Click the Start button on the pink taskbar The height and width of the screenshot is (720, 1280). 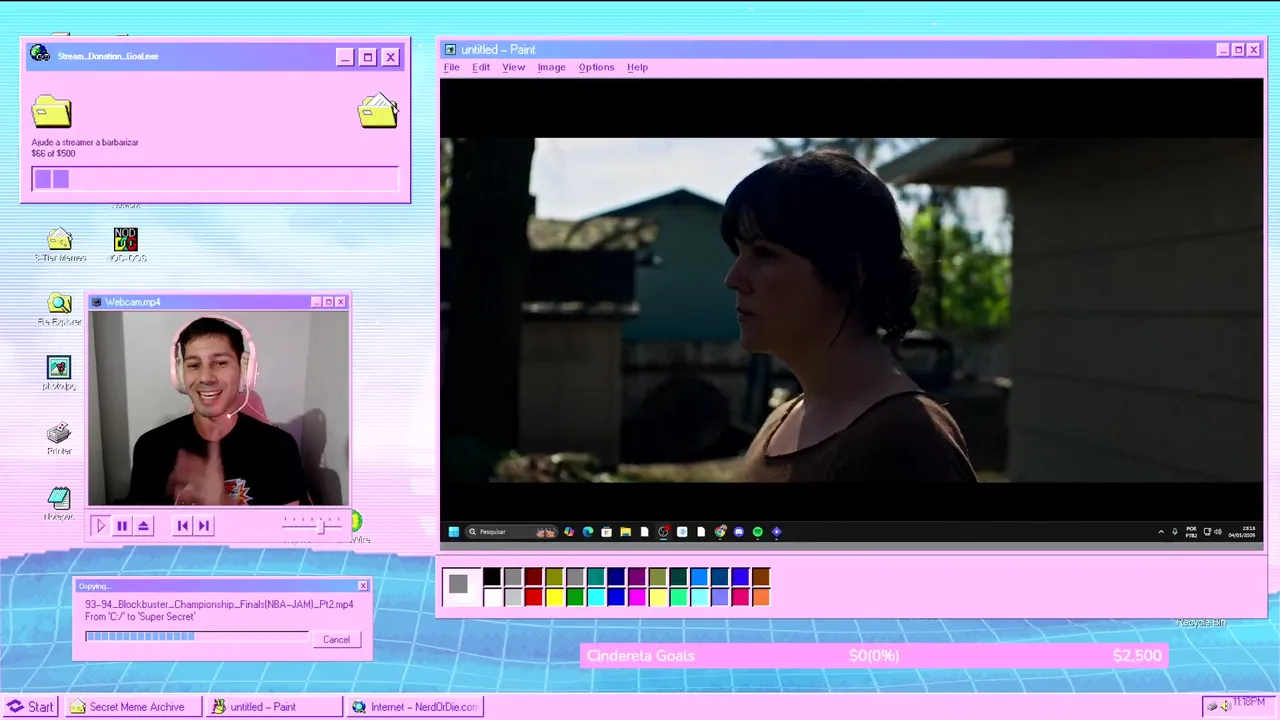31,707
